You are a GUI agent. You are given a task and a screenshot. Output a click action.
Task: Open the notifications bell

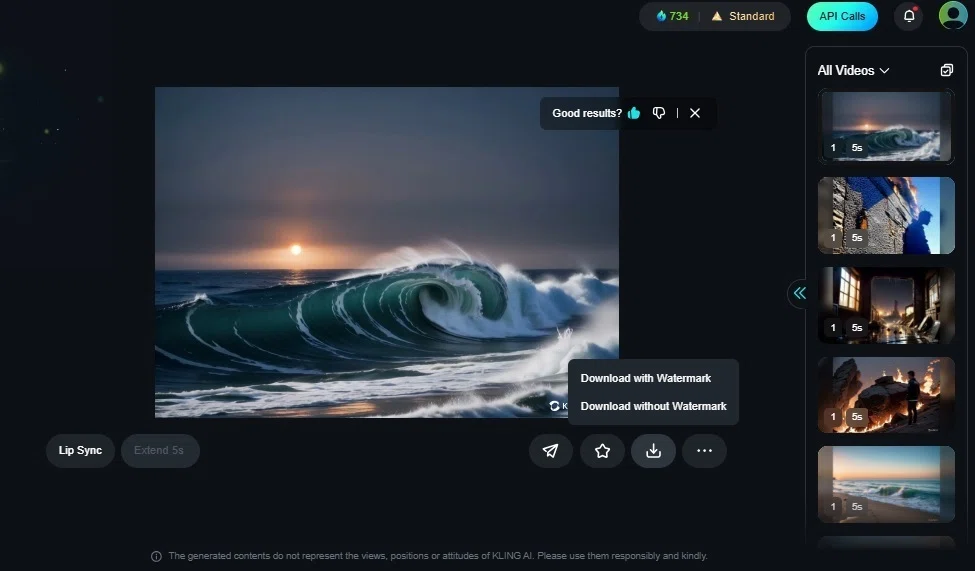909,16
